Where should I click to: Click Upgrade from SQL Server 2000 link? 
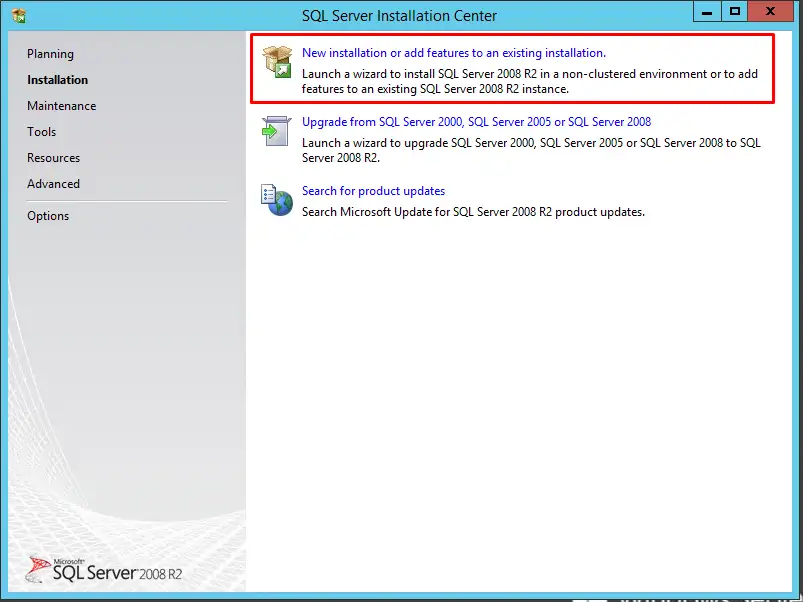476,122
